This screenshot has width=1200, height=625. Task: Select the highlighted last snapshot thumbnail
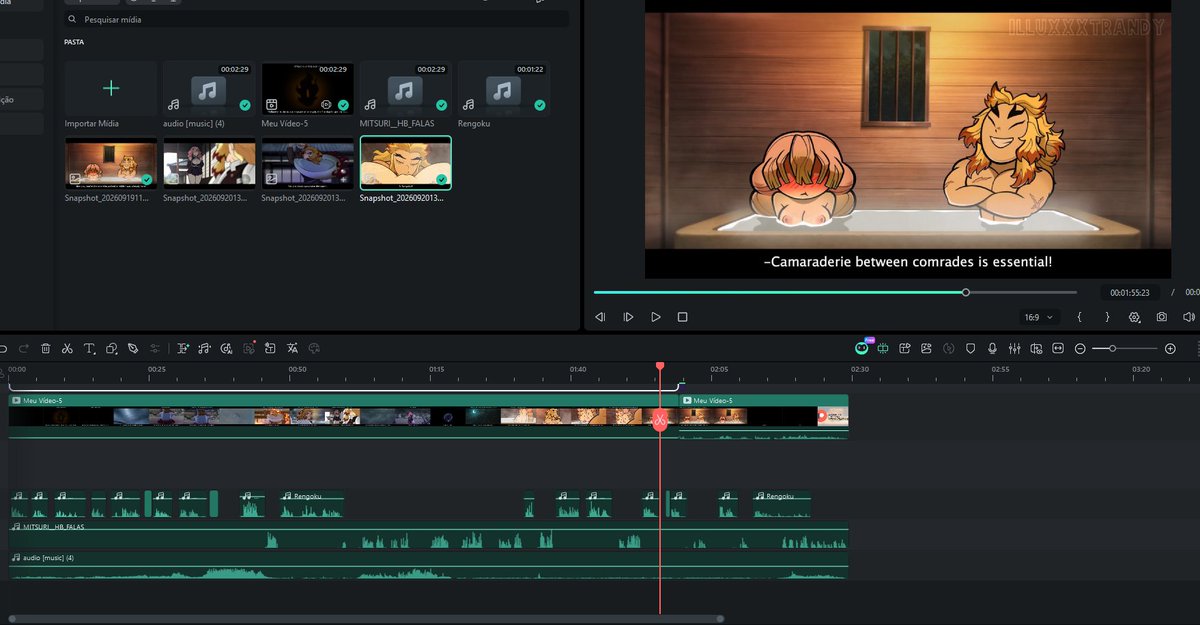pos(405,163)
